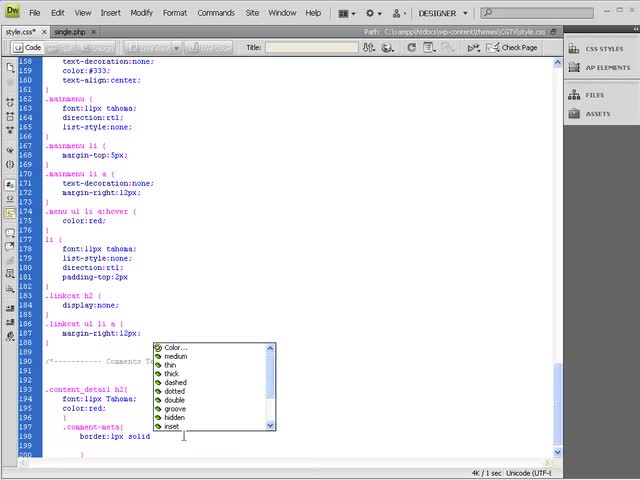
Task: Open the CSS Styles panel
Action: click(x=603, y=48)
